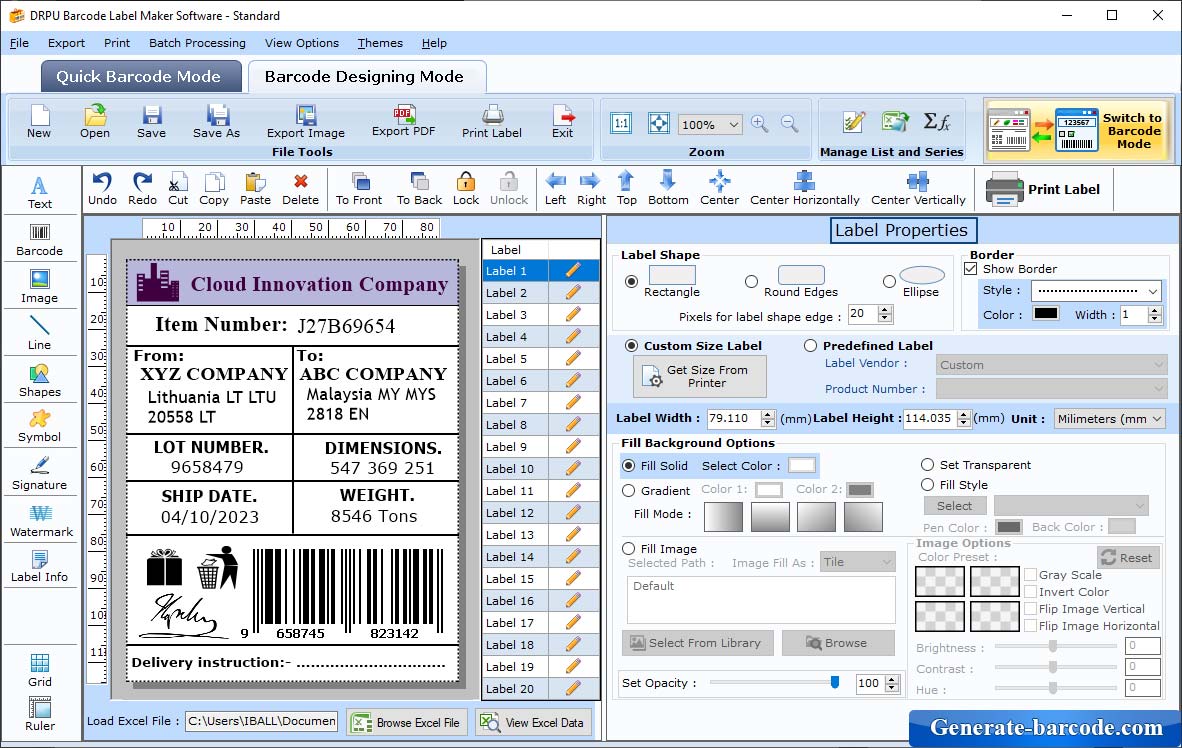Click the Export Image tool

click(305, 121)
